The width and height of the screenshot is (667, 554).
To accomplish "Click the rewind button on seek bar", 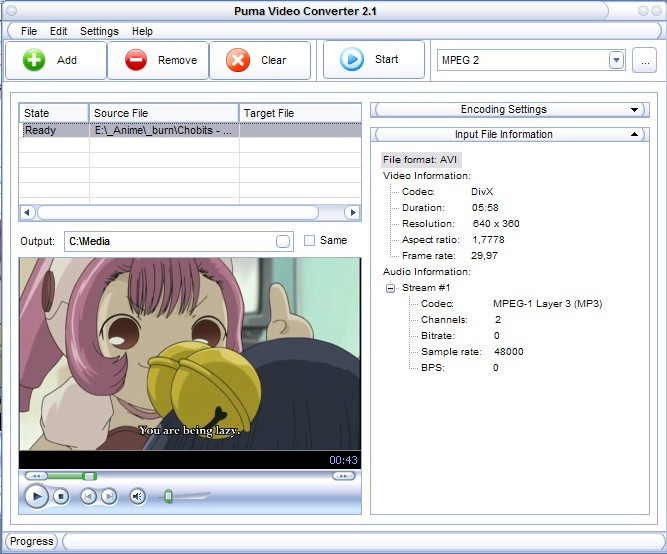I will coord(36,476).
